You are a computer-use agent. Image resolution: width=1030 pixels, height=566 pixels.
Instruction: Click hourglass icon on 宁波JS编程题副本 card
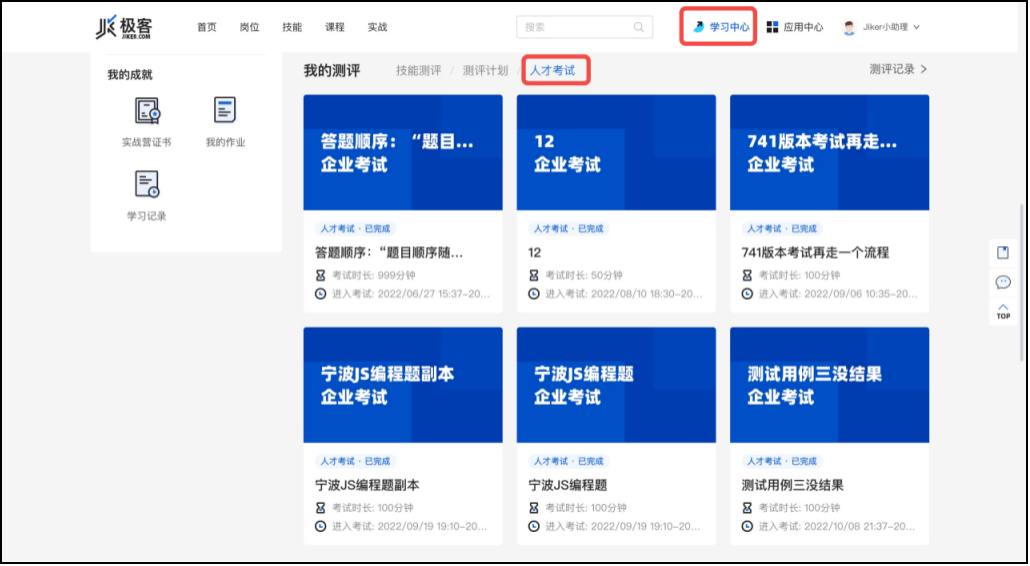tap(321, 508)
